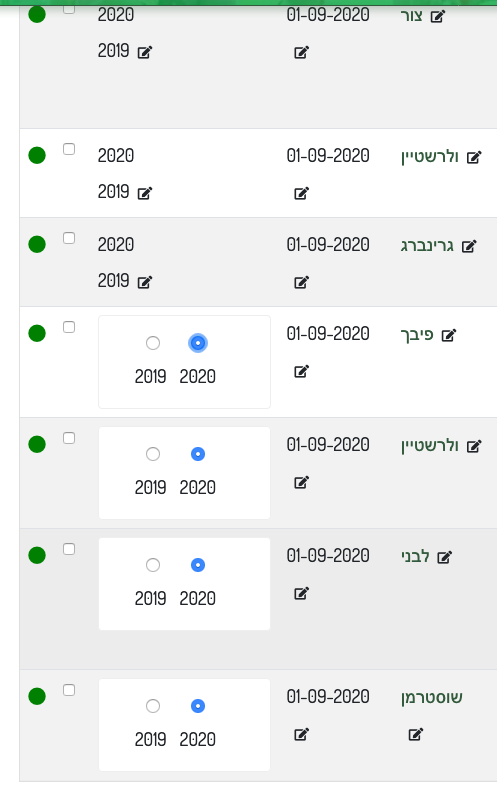Tick the checkbox in the שוסטרמן row
497x792 pixels.
tap(69, 690)
